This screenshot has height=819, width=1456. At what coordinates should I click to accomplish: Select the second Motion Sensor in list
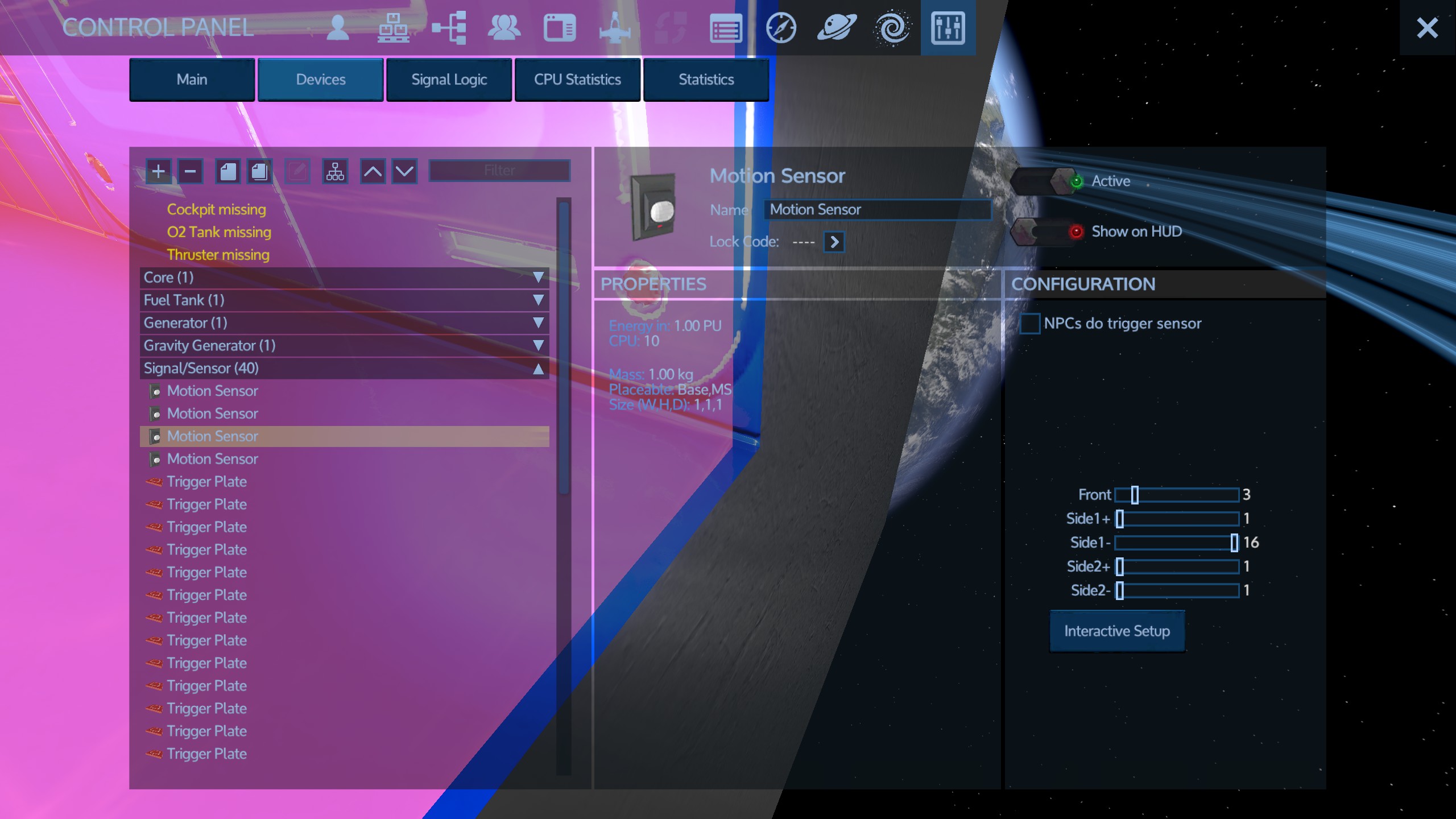click(x=345, y=414)
